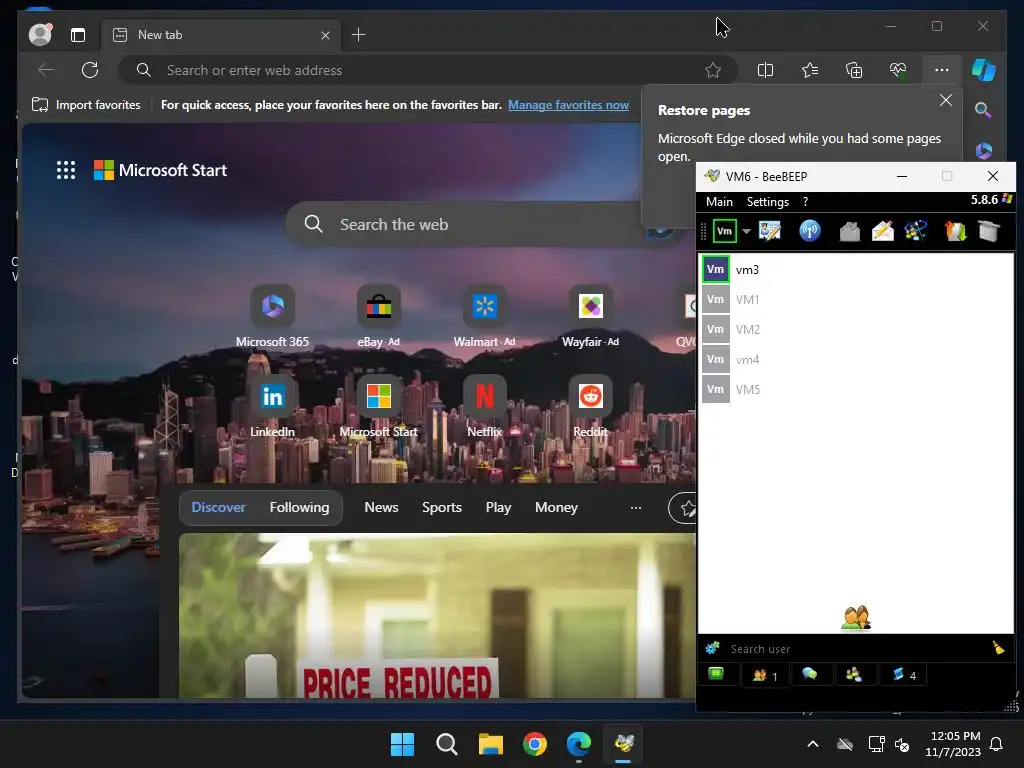This screenshot has width=1024, height=768.
Task: Open Edge split screen icon
Action: tap(765, 70)
